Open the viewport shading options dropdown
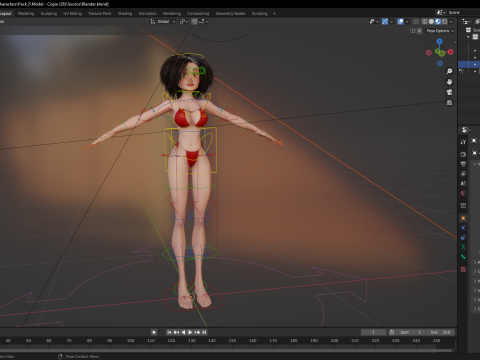 point(451,22)
